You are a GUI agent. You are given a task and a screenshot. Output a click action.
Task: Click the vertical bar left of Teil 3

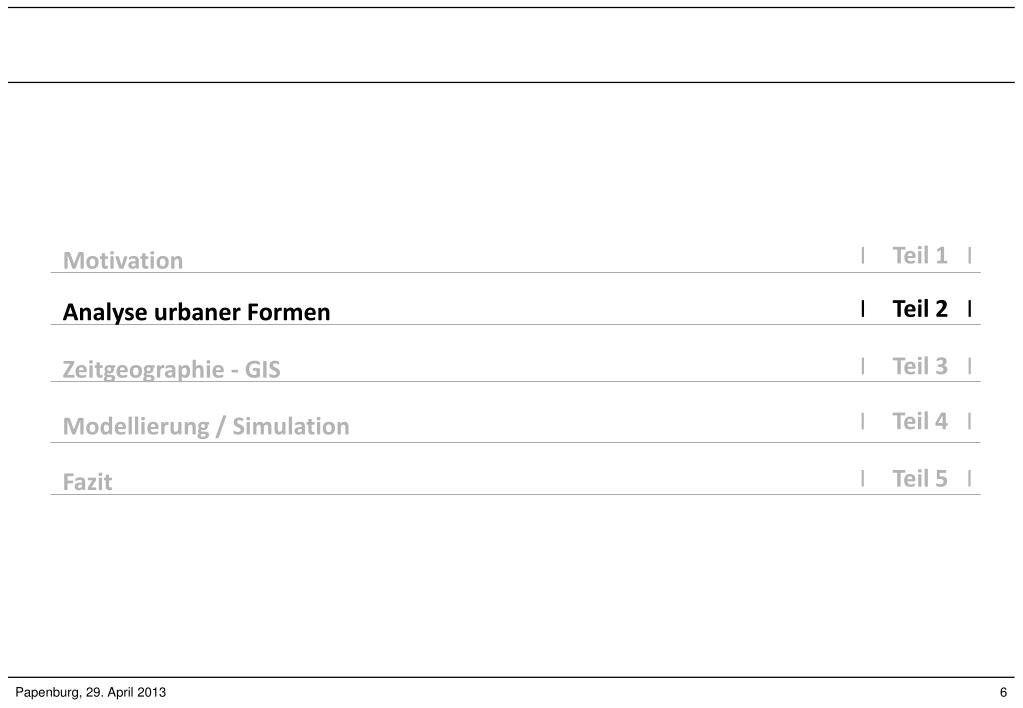click(x=862, y=366)
